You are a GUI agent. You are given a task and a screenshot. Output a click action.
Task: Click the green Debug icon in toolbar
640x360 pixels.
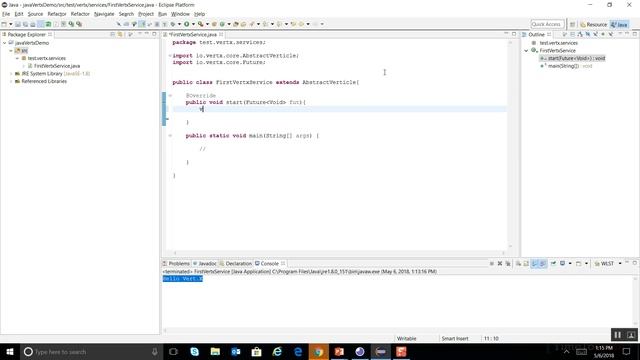coord(173,24)
